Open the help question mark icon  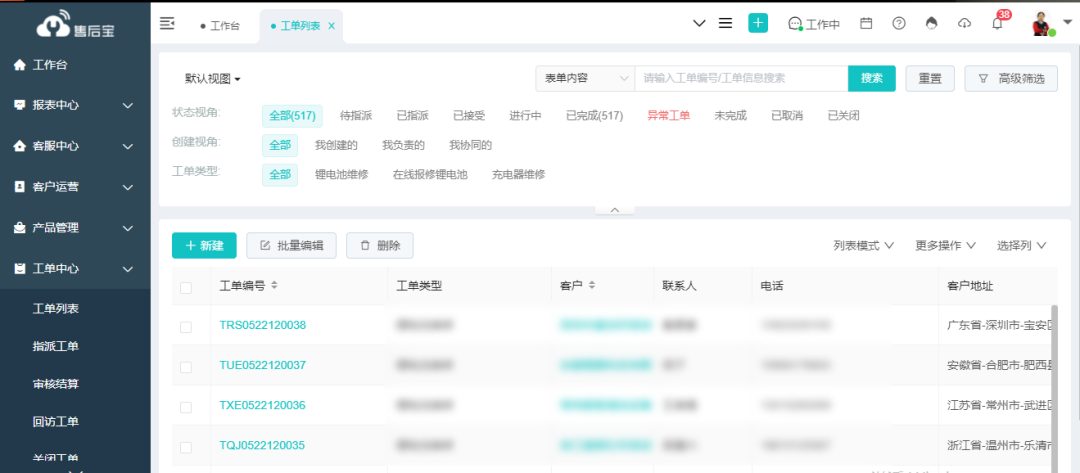pyautogui.click(x=899, y=24)
